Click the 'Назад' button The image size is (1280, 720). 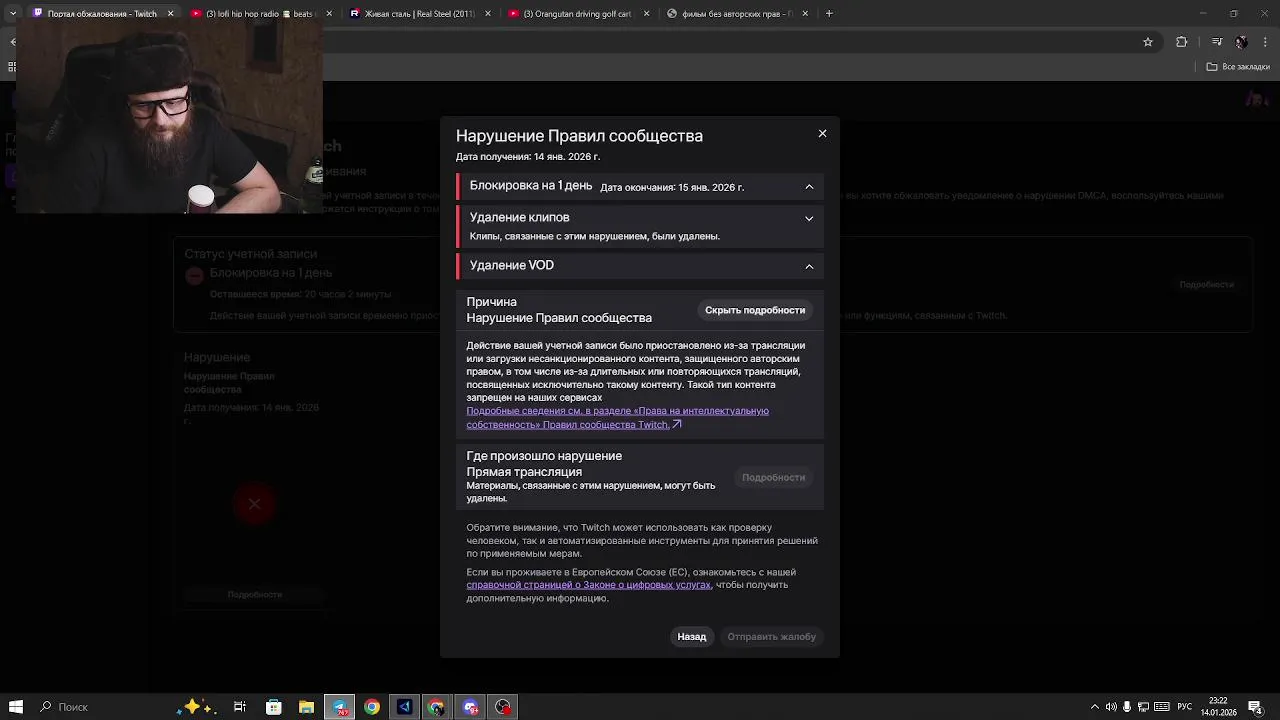692,637
